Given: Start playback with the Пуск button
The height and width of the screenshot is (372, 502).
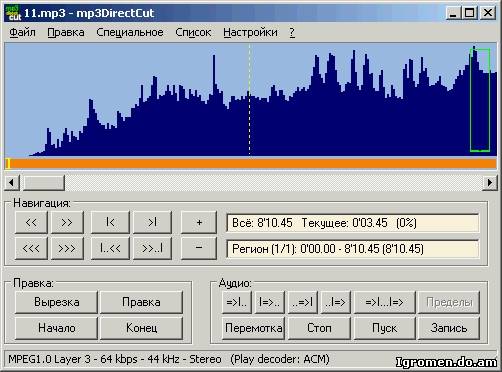Looking at the screenshot, I should (x=384, y=328).
